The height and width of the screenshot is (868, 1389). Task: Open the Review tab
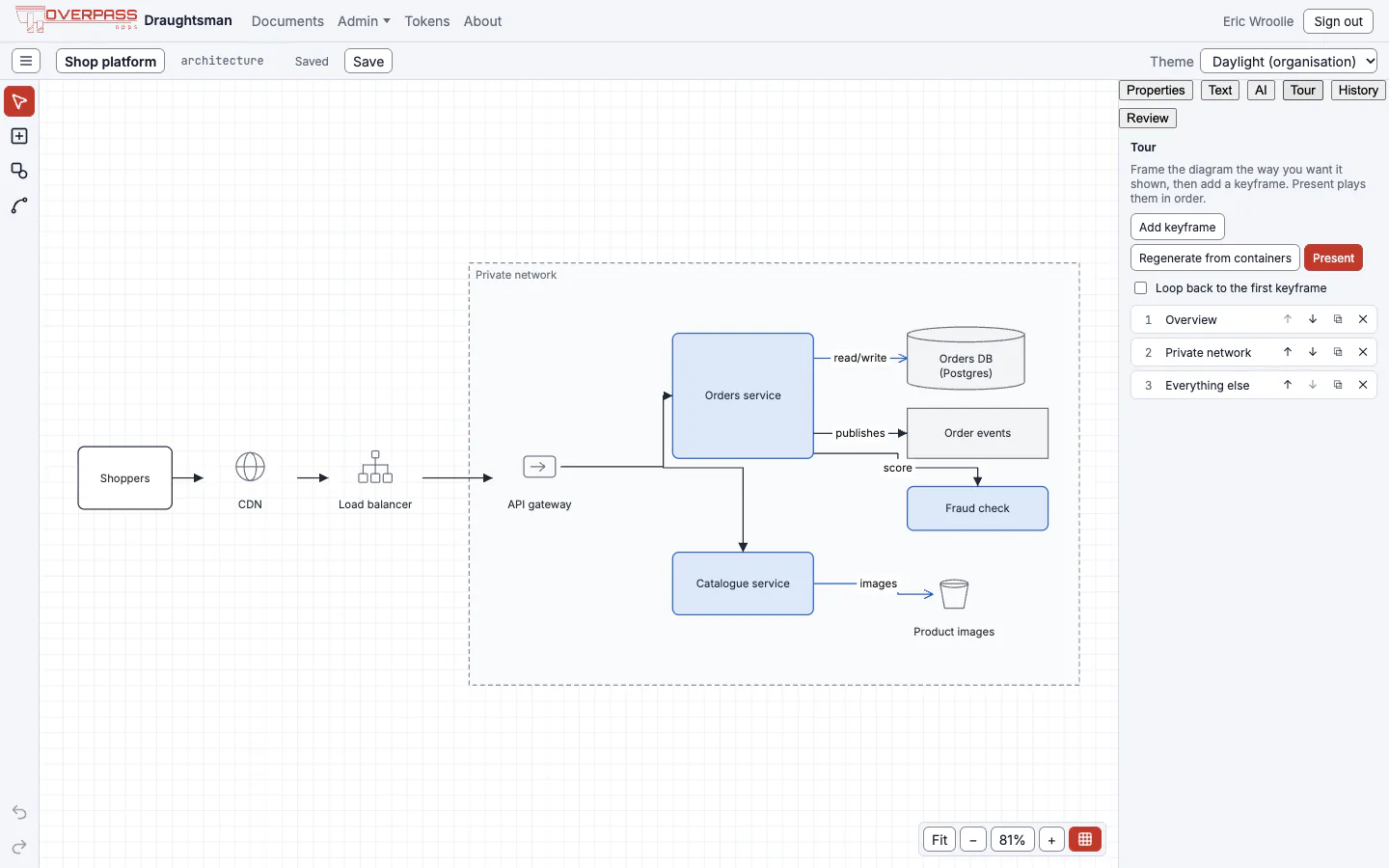point(1148,118)
